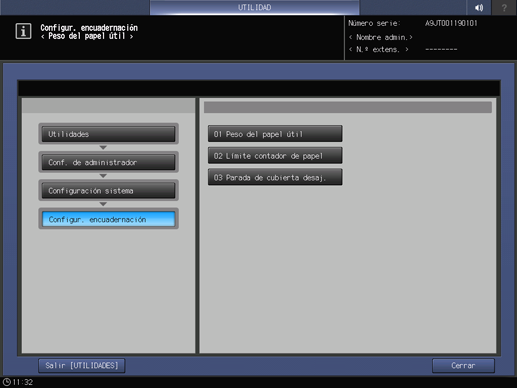The width and height of the screenshot is (517, 388).
Task: Select the UTILIDAD tab
Action: [254, 7]
